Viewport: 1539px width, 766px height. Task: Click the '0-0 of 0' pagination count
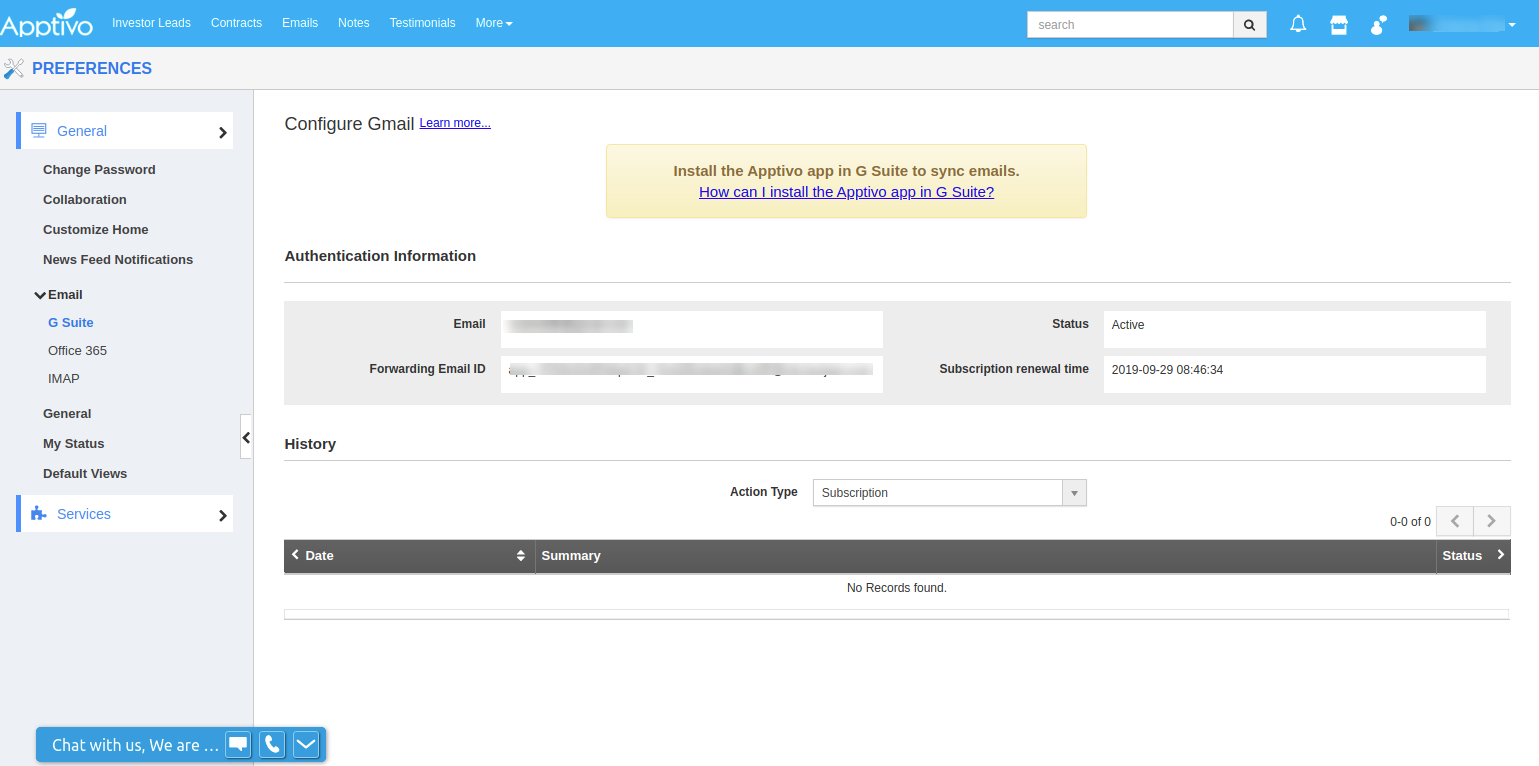pyautogui.click(x=1410, y=522)
